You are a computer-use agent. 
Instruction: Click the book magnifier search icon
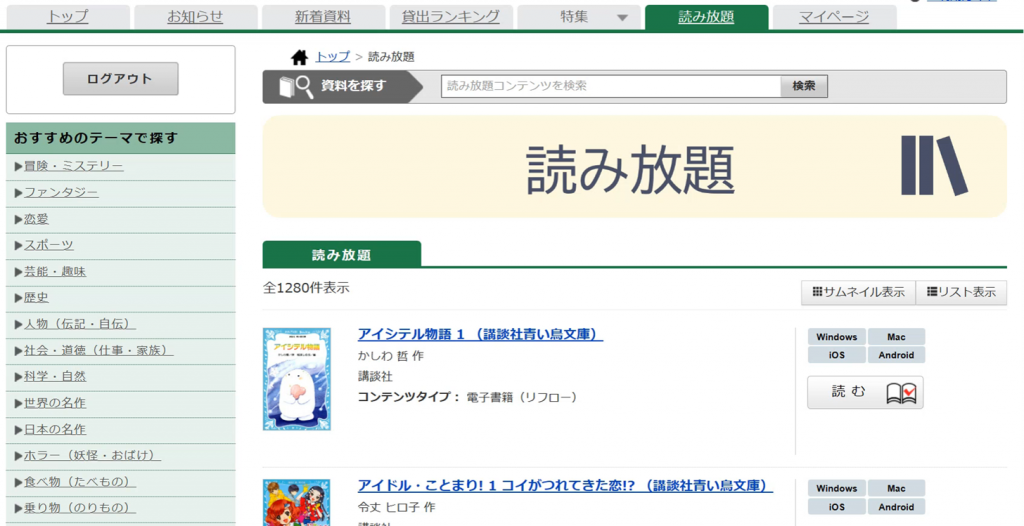pos(296,86)
